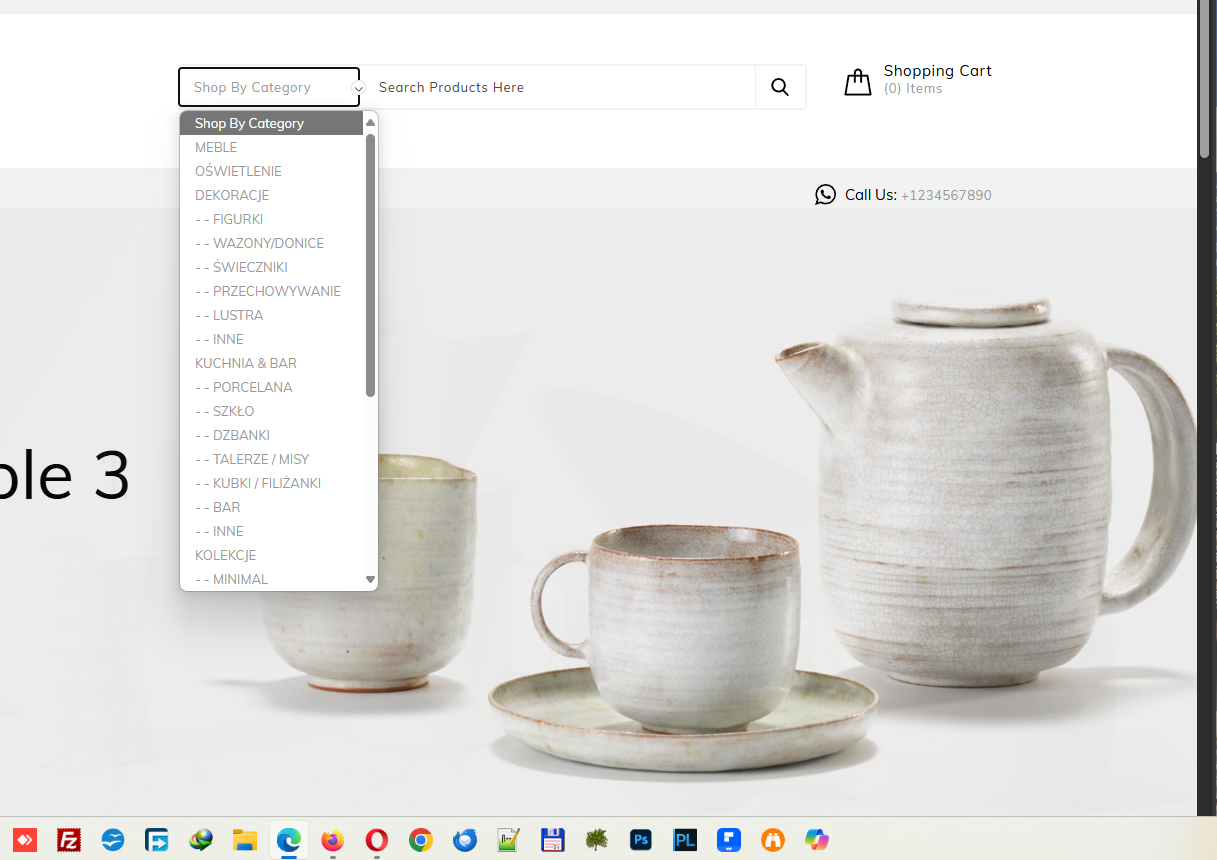Viewport: 1217px width, 860px height.
Task: Open Copilot from the taskbar
Action: coord(817,839)
